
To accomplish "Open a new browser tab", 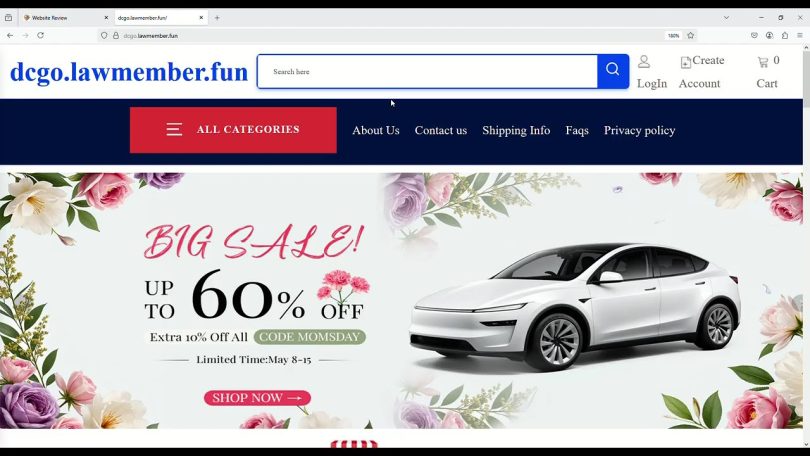I will click(217, 18).
